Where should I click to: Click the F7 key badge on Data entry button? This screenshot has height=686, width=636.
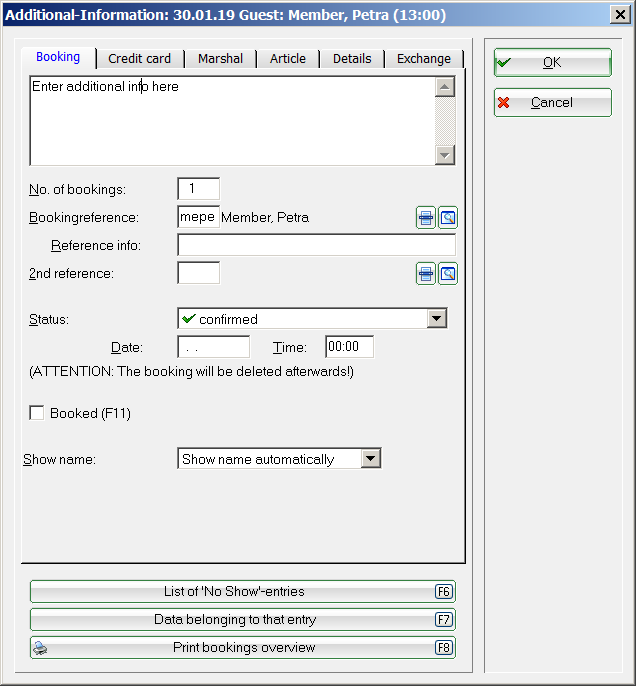(444, 620)
